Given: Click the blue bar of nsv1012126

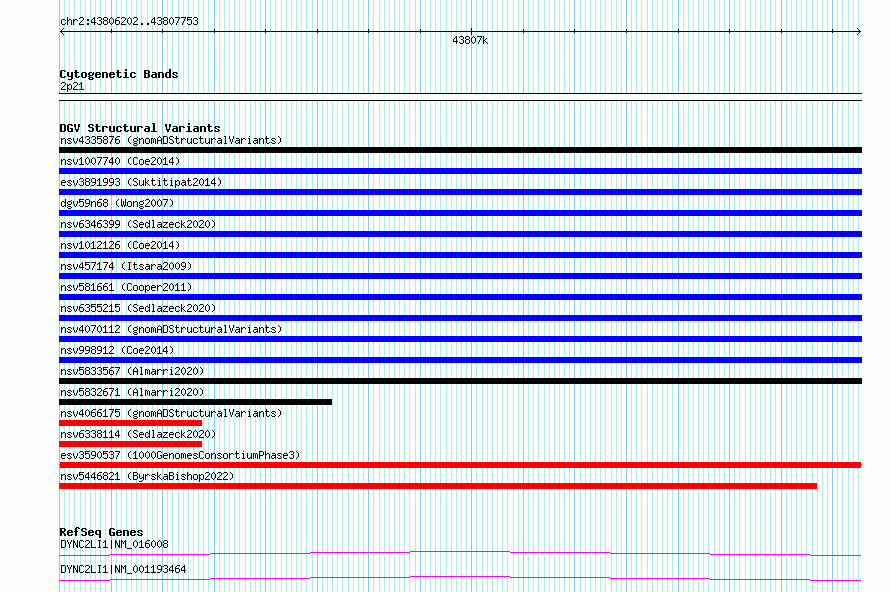Looking at the screenshot, I should tap(460, 255).
